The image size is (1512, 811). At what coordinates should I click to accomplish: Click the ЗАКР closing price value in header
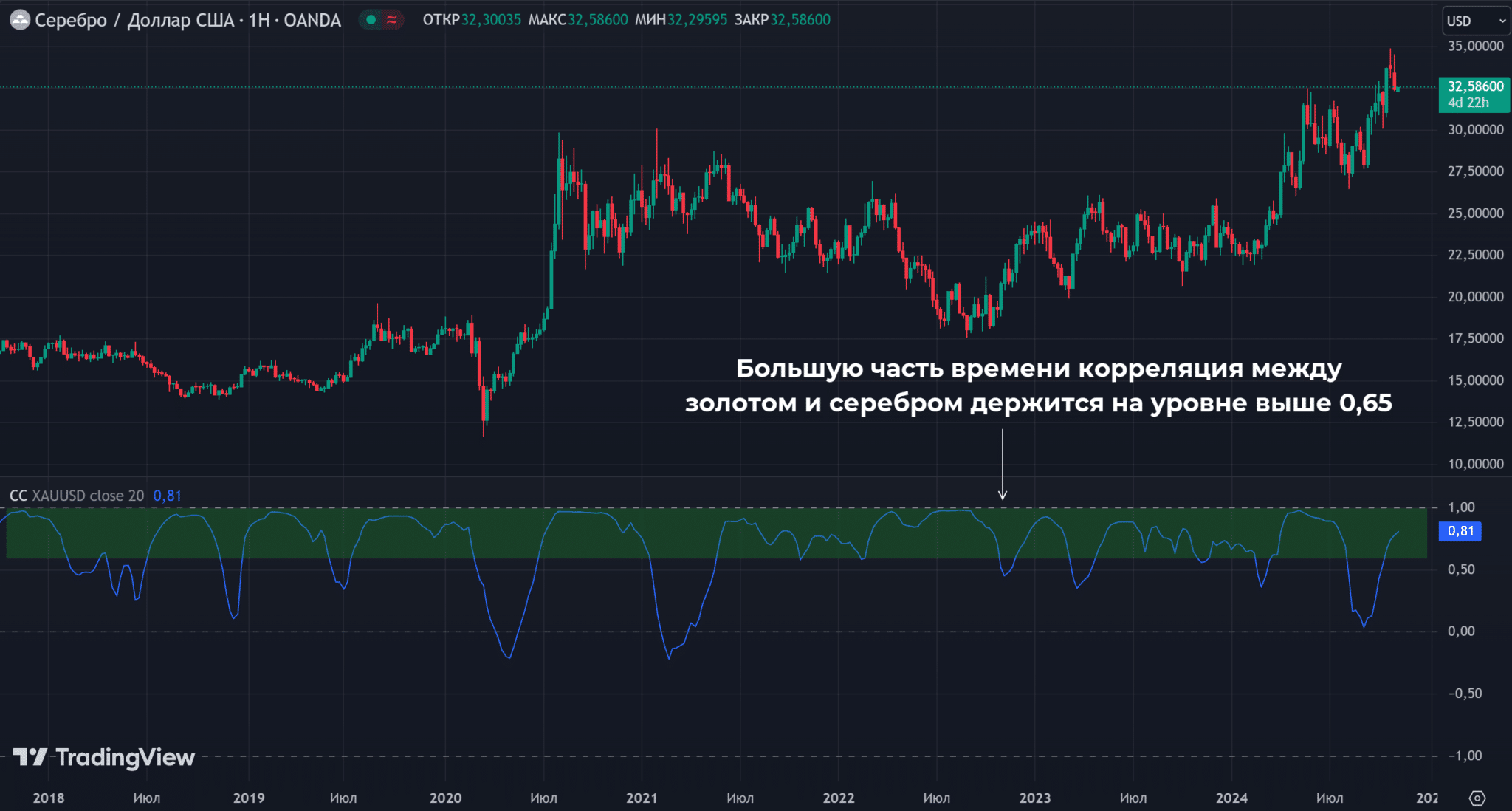point(800,20)
